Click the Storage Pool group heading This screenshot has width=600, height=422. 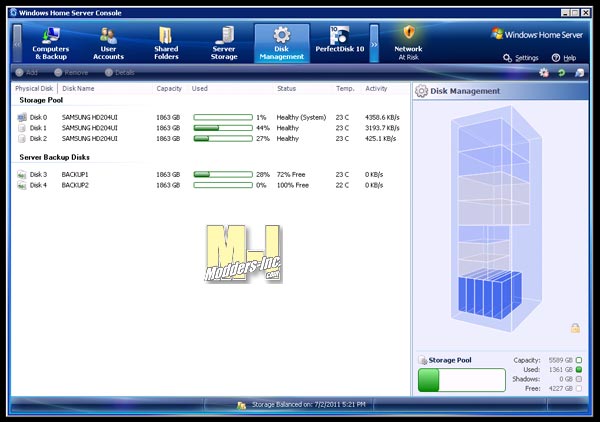coord(41,100)
